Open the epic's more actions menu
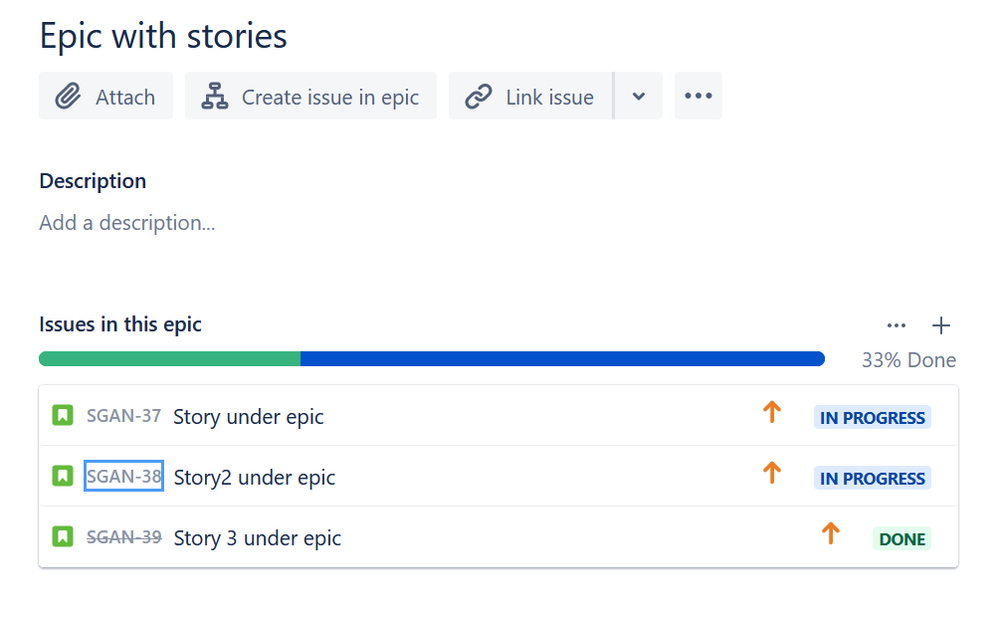This screenshot has height=626, width=998. (698, 96)
